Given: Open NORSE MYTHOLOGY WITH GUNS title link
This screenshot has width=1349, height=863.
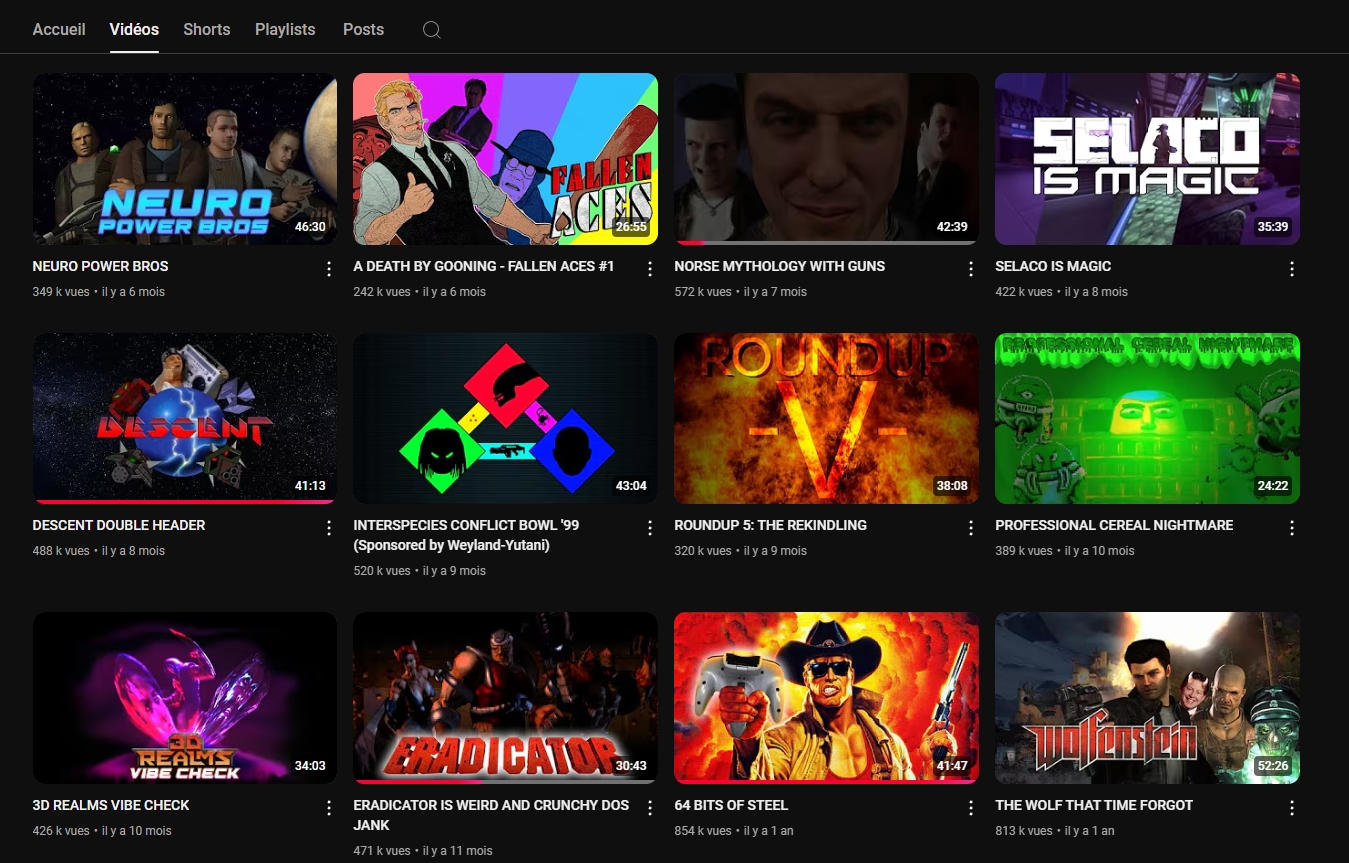Looking at the screenshot, I should point(780,266).
